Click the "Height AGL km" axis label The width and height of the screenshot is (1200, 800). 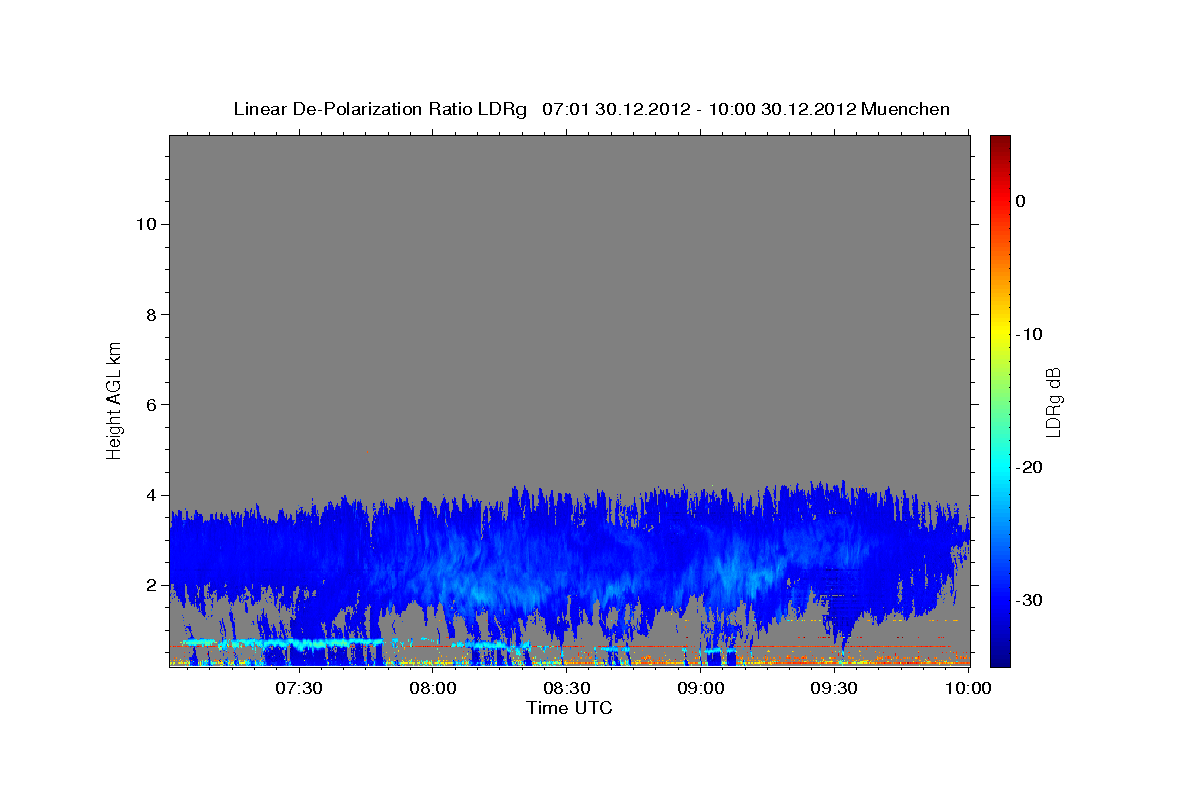coord(115,400)
